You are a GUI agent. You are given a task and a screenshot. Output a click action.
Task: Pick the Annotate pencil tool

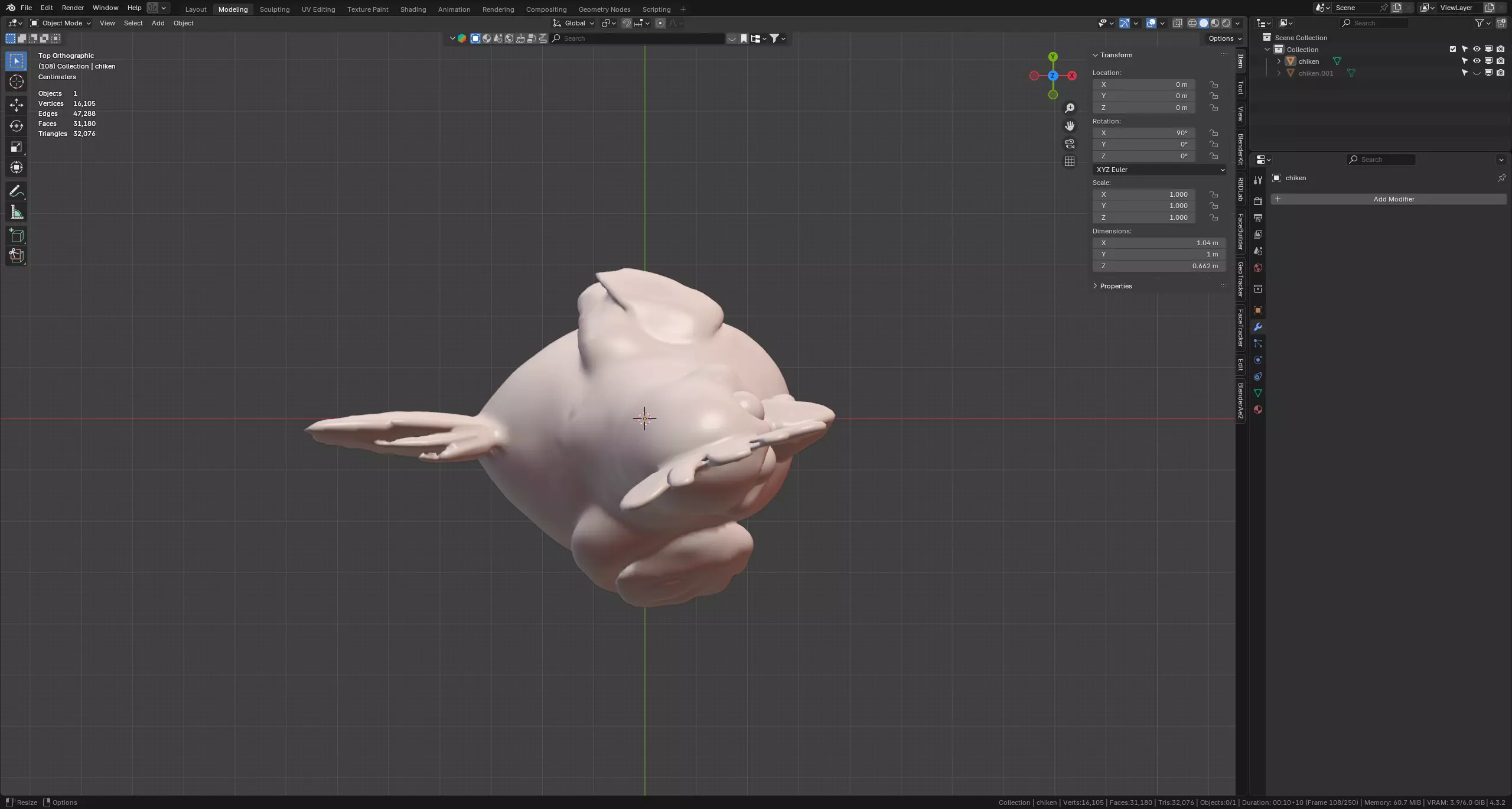point(17,191)
